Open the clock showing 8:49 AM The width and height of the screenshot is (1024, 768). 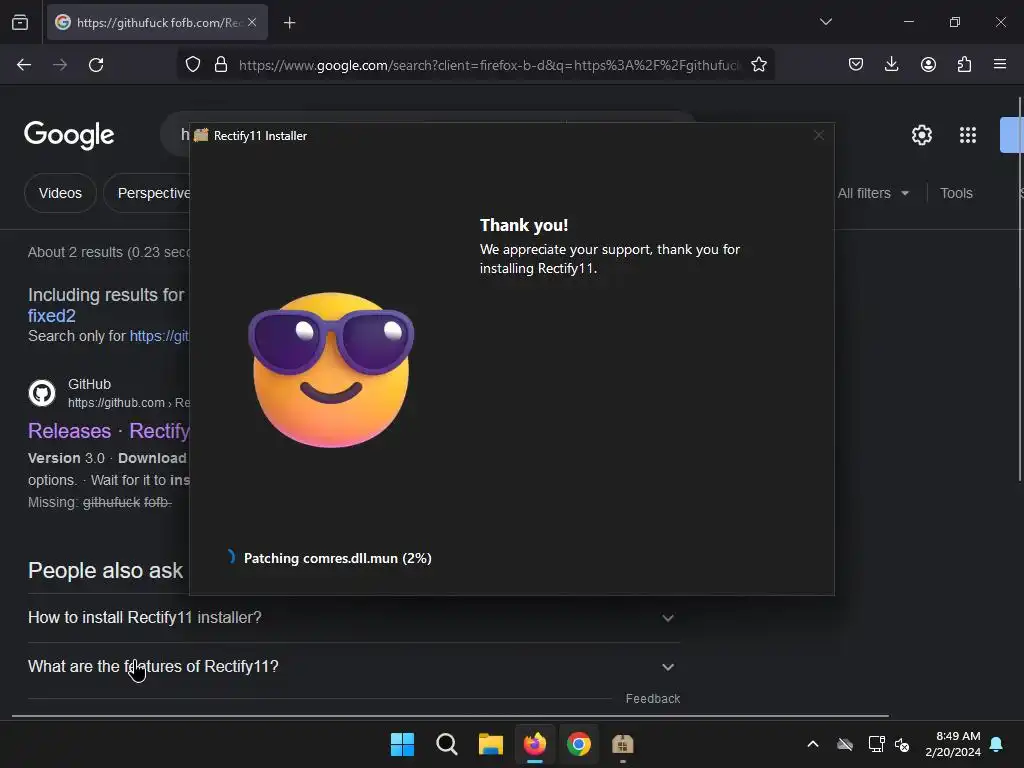click(x=953, y=744)
